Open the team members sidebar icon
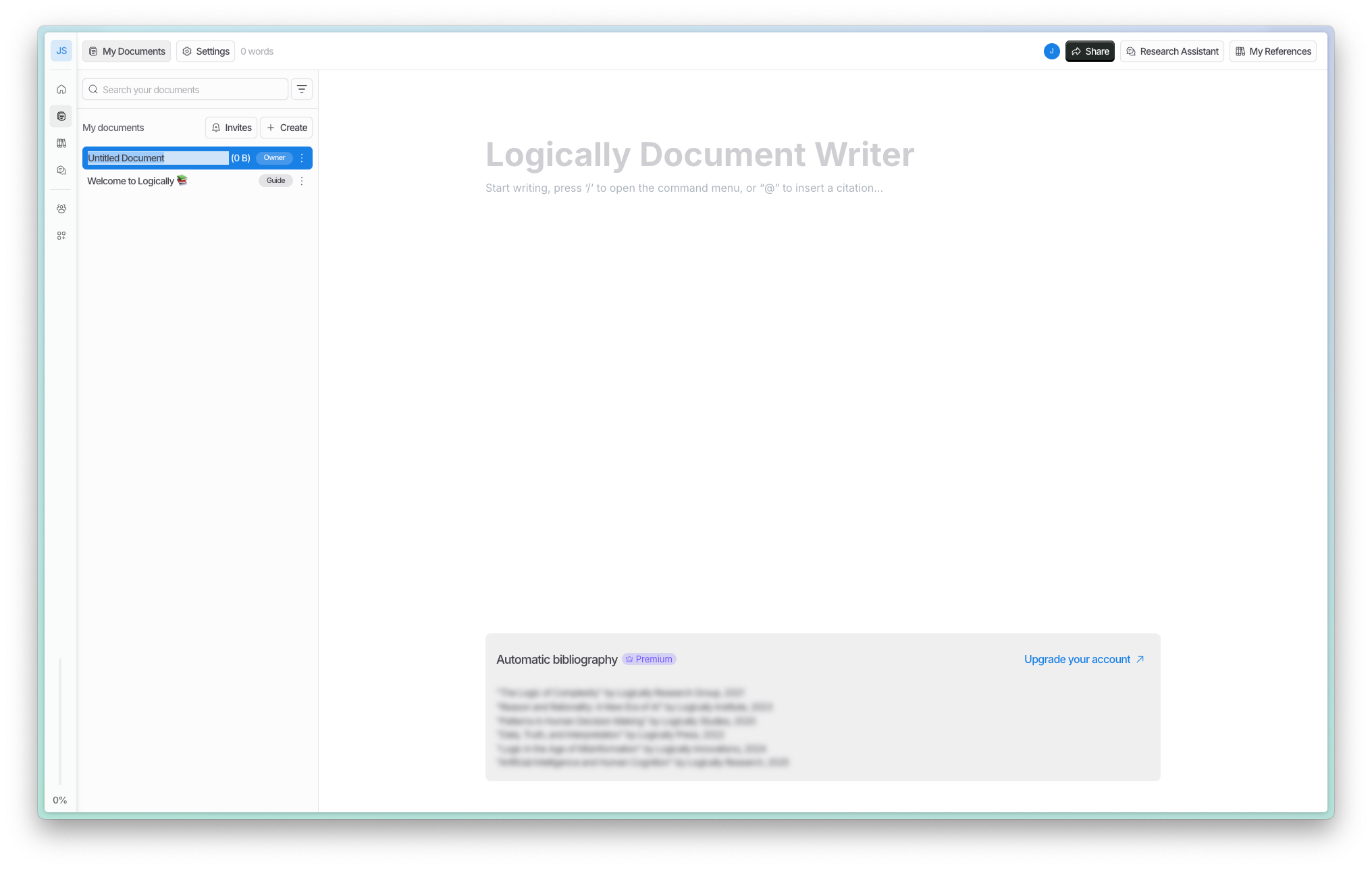 tap(61, 209)
